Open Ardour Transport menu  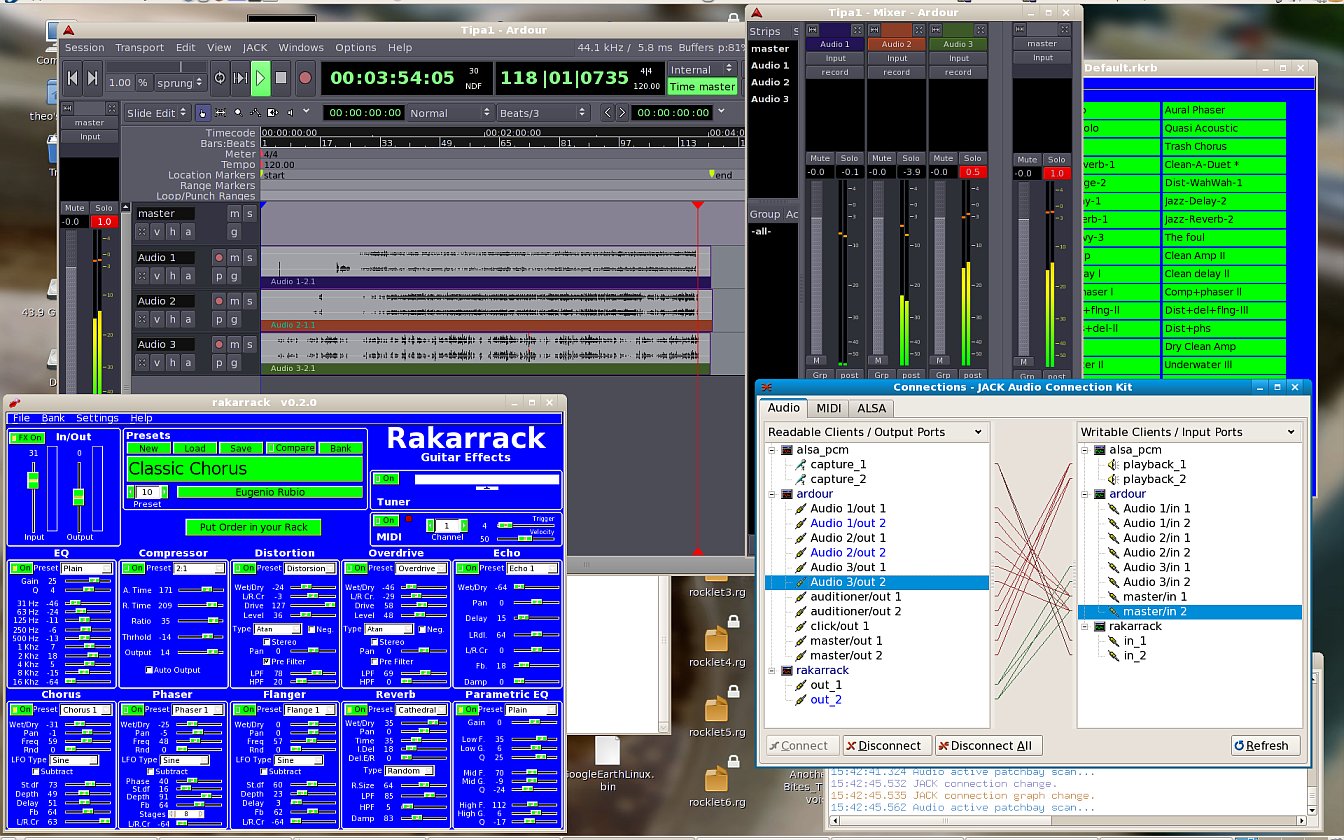[x=139, y=47]
